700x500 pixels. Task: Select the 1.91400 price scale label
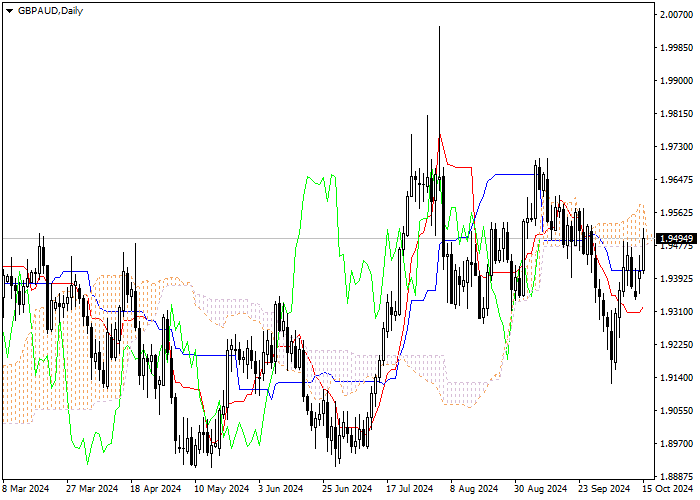(x=676, y=378)
